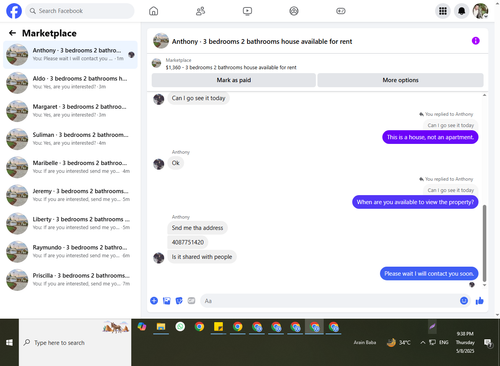Click the network icon in the system tray

click(x=432, y=342)
